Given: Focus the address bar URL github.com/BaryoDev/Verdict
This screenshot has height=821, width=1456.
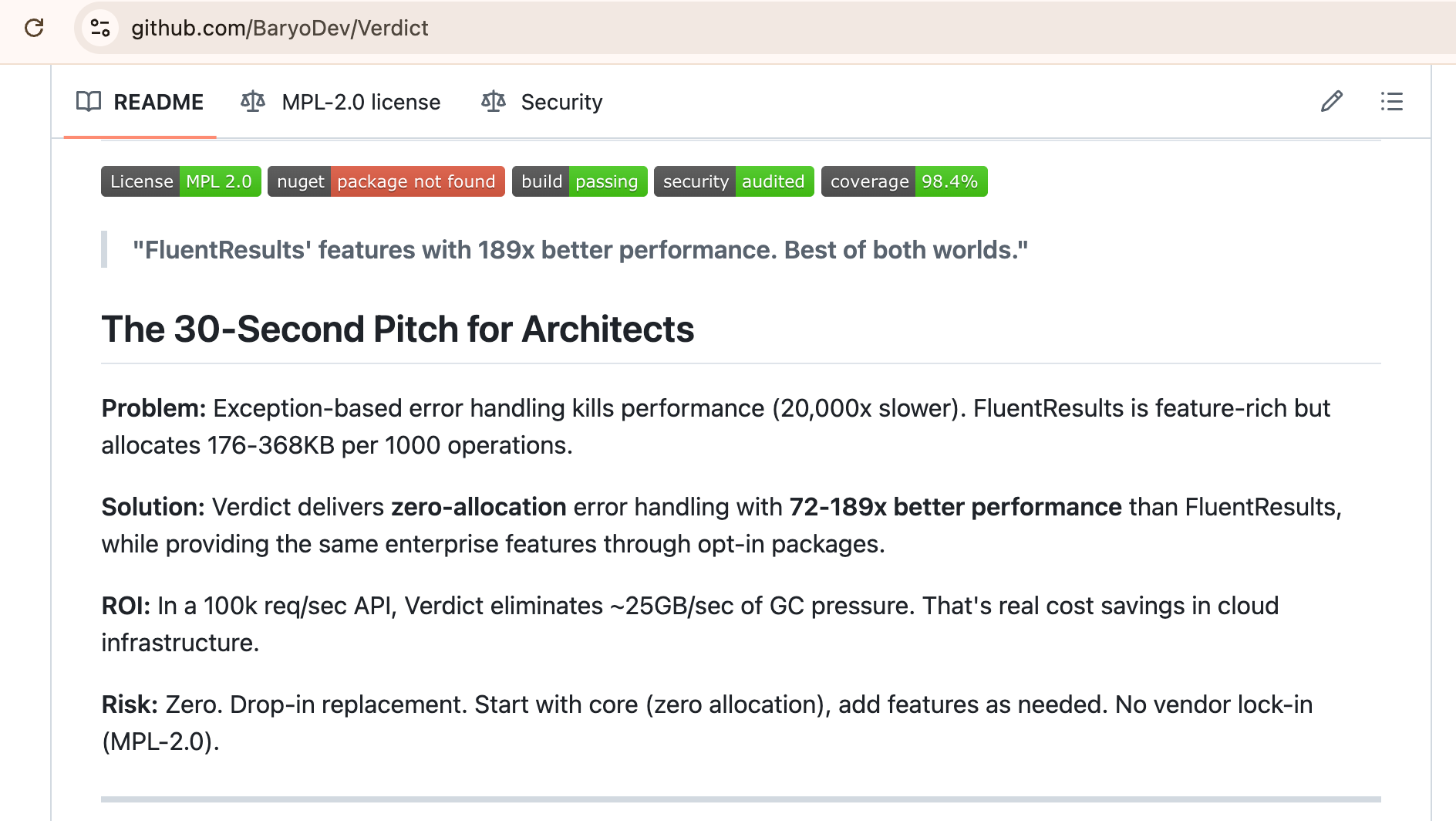Looking at the screenshot, I should (280, 28).
